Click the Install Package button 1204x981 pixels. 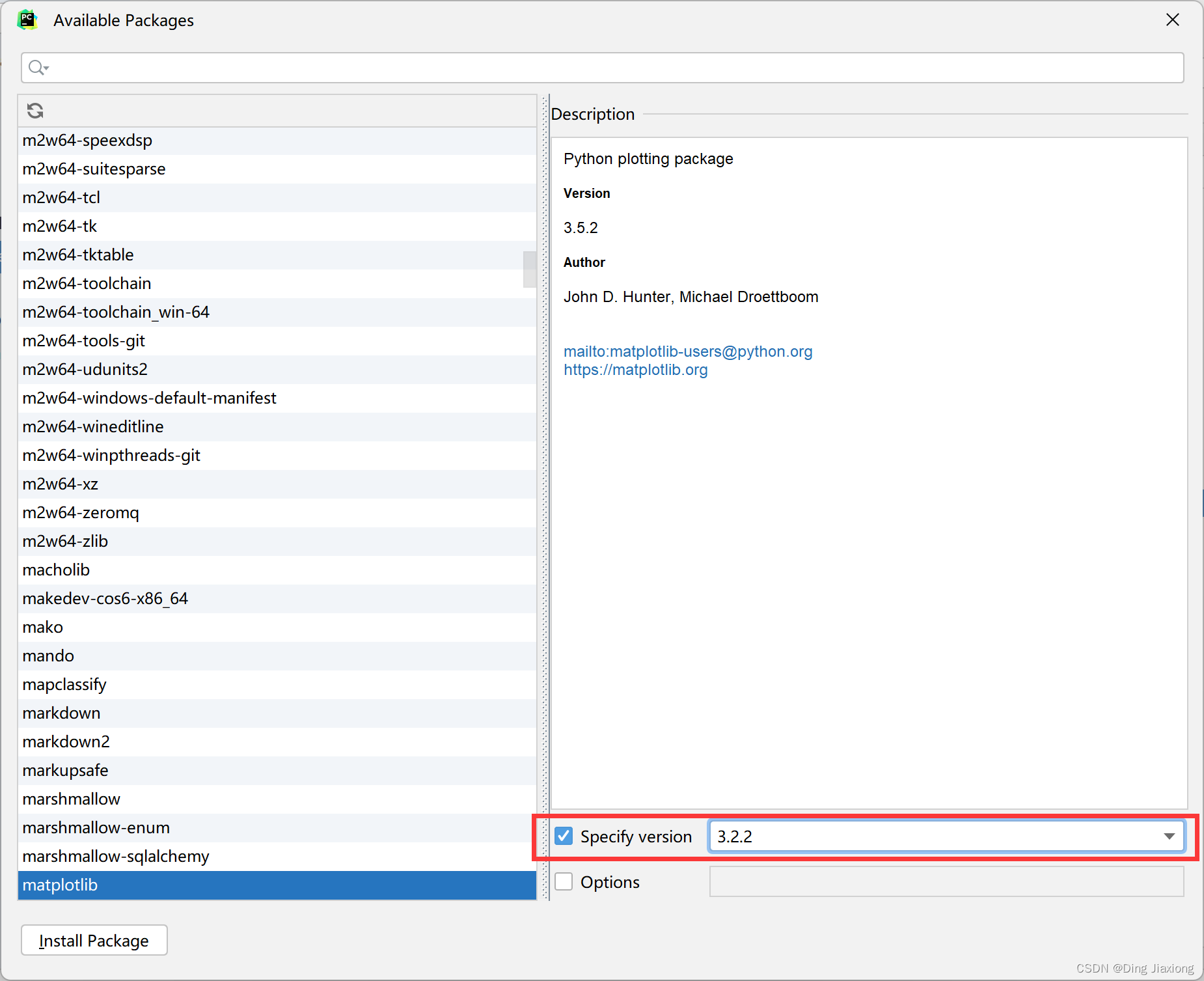(x=94, y=940)
